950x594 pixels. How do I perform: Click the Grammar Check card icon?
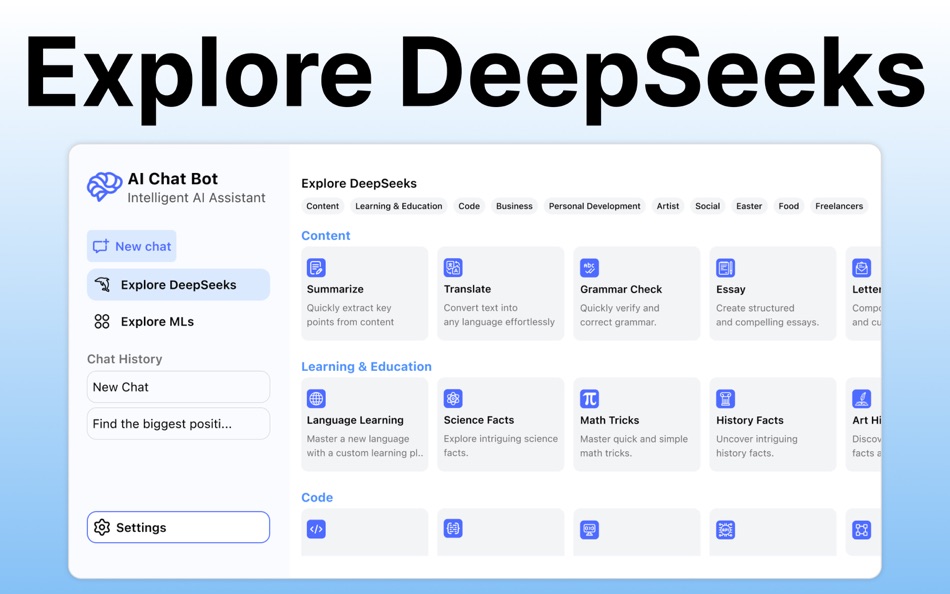590,267
